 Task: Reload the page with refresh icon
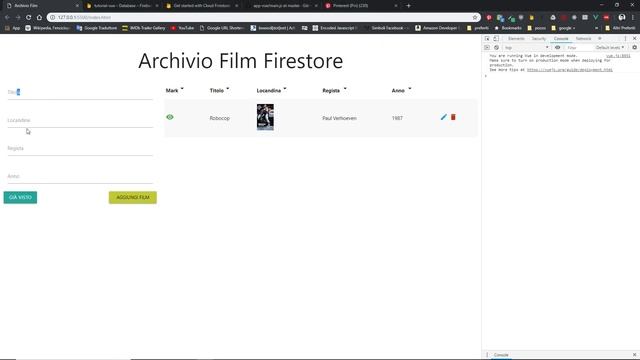coord(28,18)
